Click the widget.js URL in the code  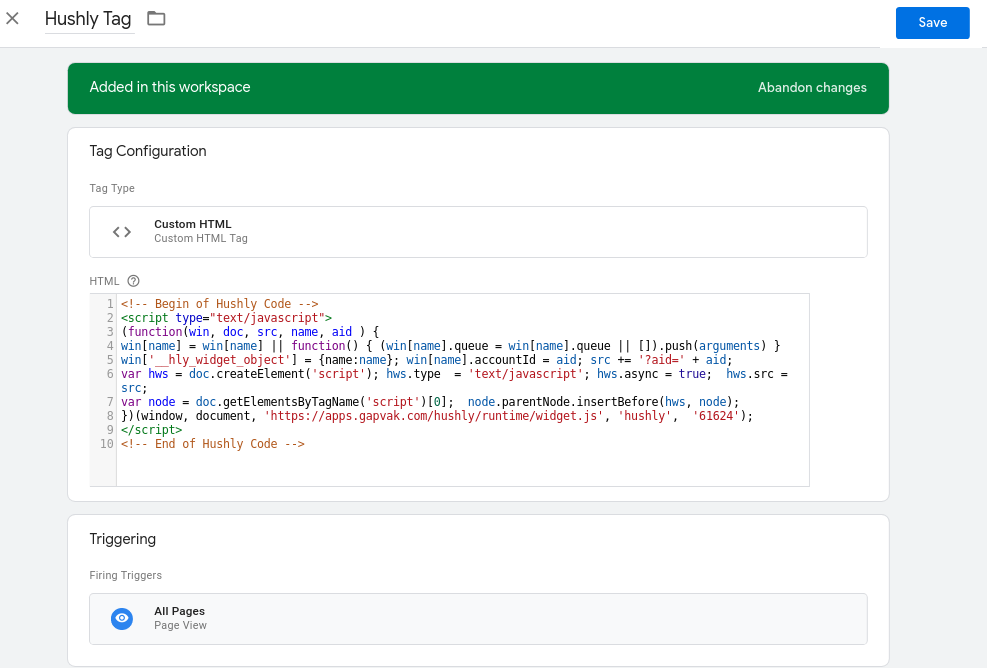pyautogui.click(x=434, y=416)
